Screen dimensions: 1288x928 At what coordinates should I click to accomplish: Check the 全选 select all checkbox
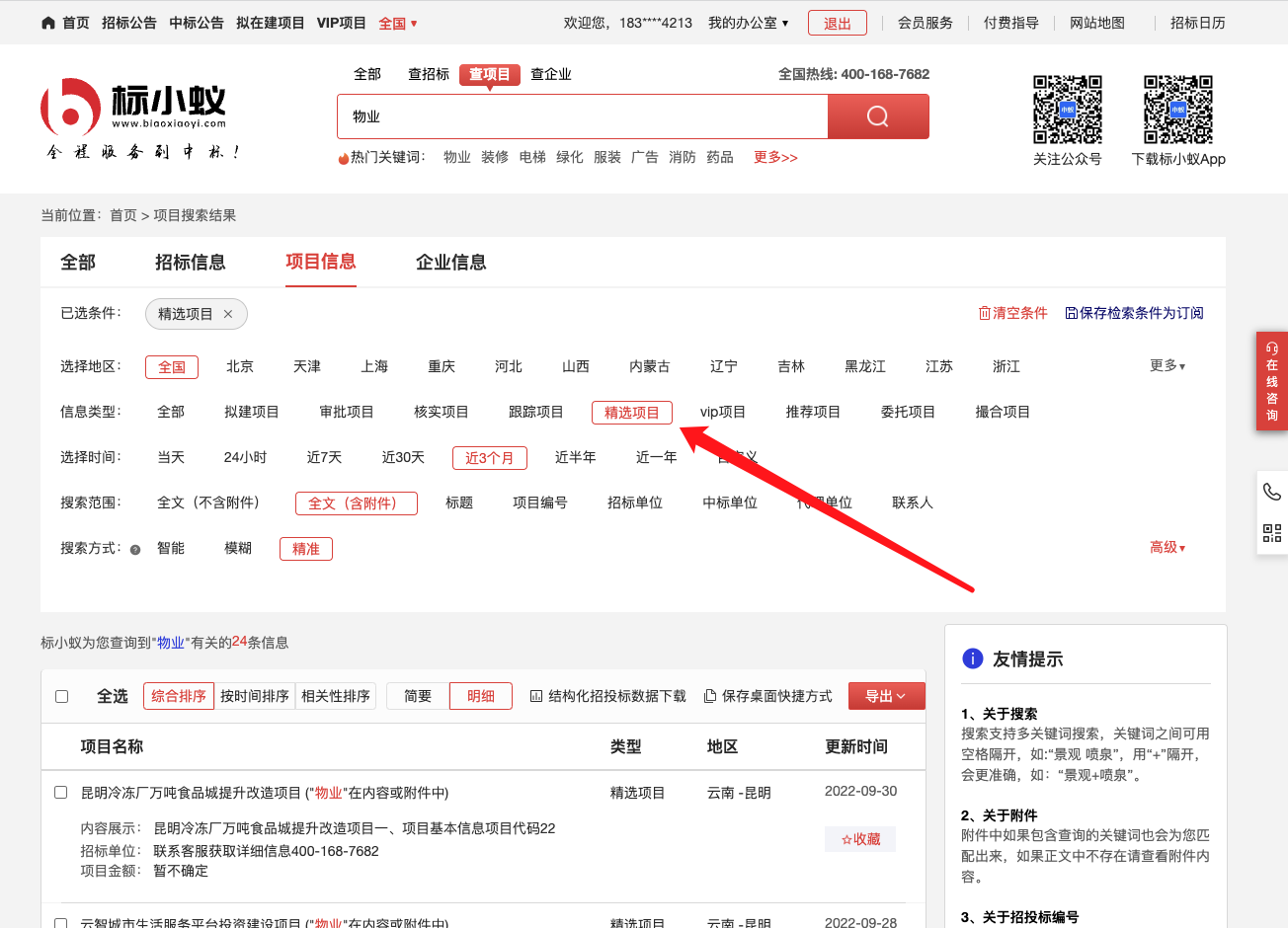[x=62, y=696]
